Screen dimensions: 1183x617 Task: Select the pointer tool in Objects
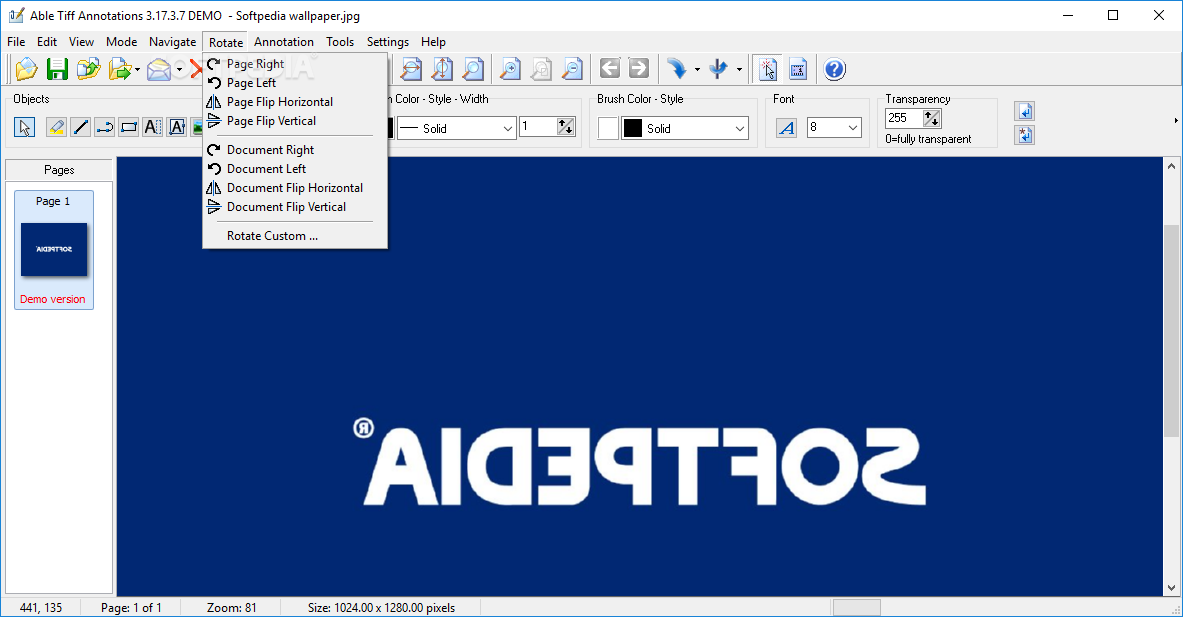(x=24, y=127)
